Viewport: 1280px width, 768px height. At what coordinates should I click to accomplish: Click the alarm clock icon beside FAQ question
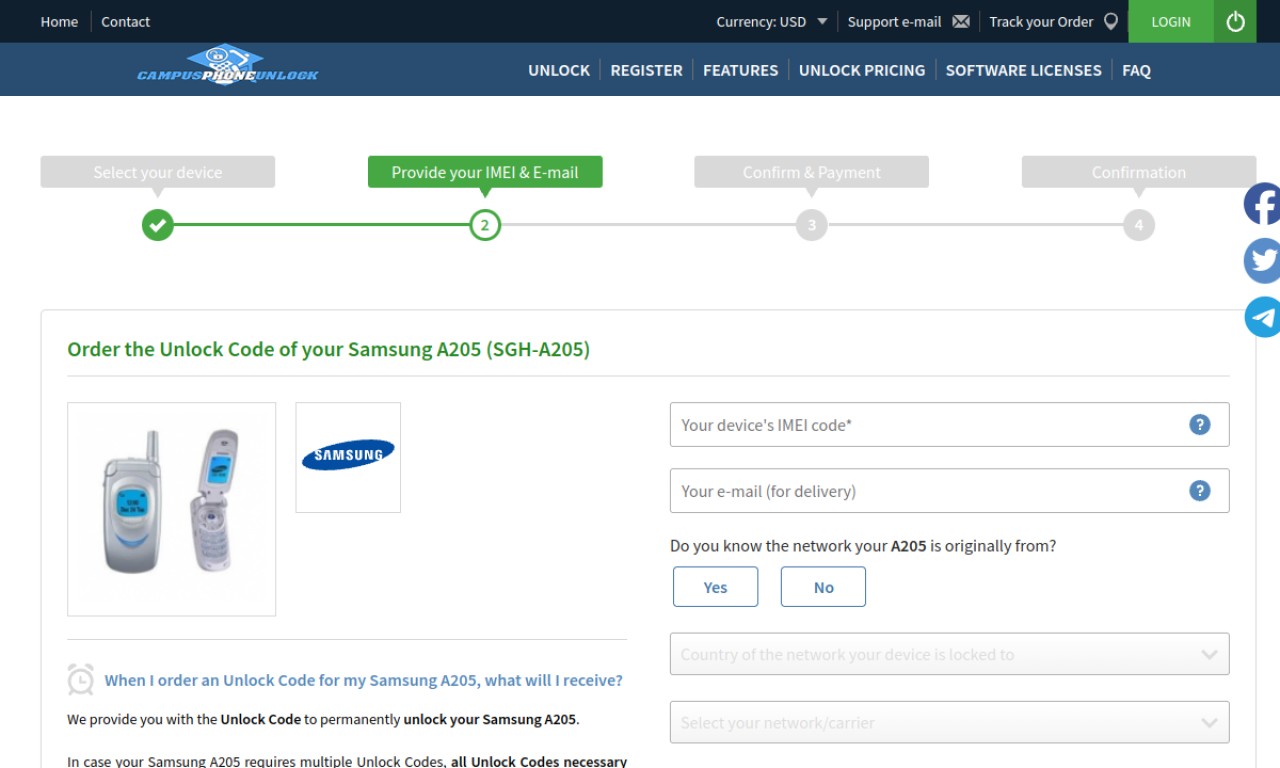[x=81, y=680]
